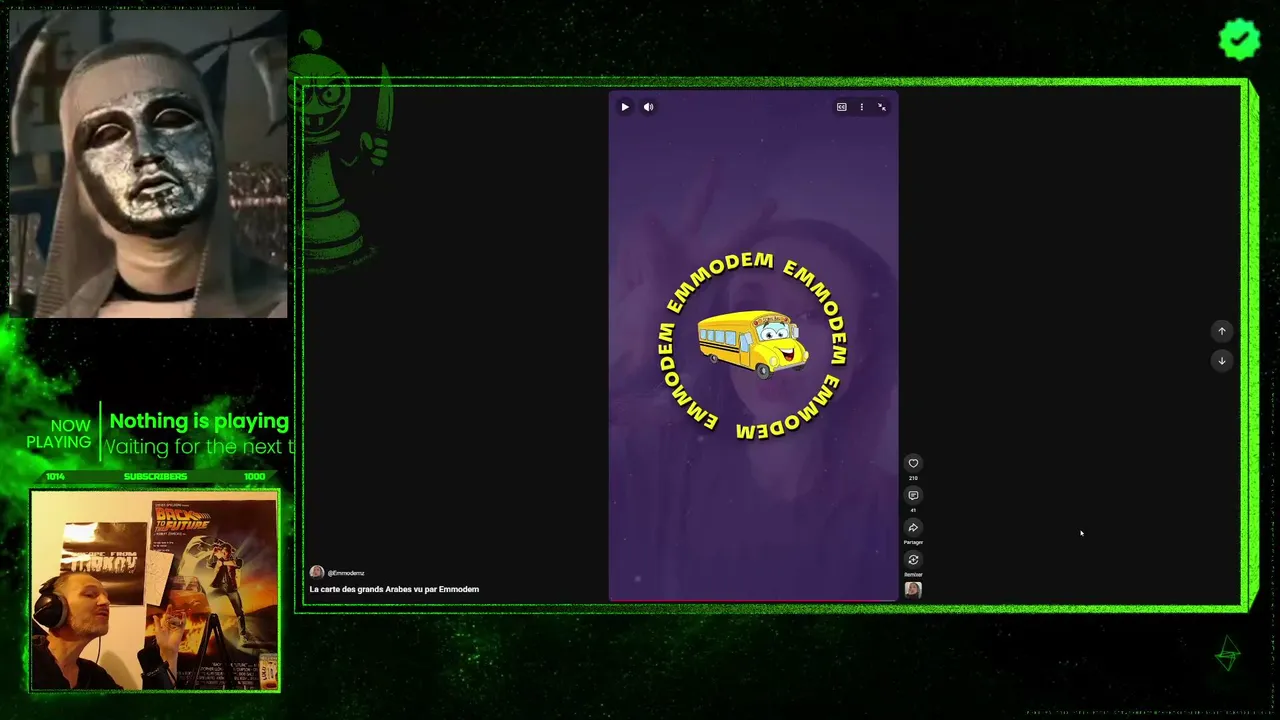Click the Remixer icon
The width and height of the screenshot is (1280, 720).
tap(913, 559)
